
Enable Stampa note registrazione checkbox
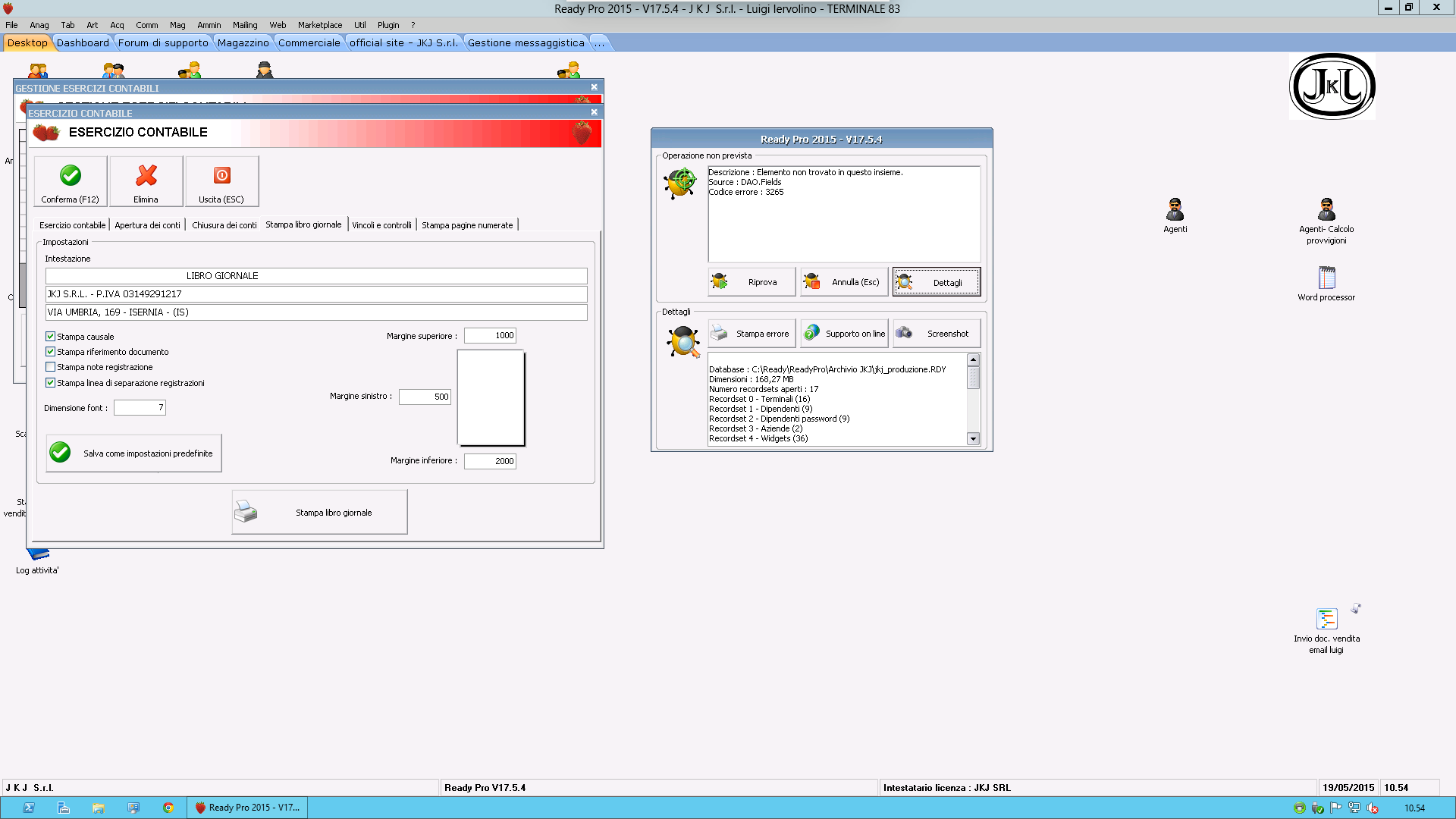(51, 367)
